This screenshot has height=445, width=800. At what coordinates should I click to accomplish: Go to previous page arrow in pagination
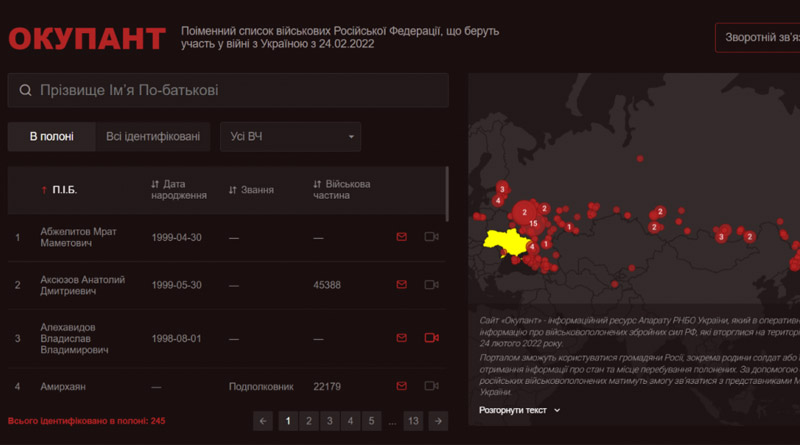264,421
